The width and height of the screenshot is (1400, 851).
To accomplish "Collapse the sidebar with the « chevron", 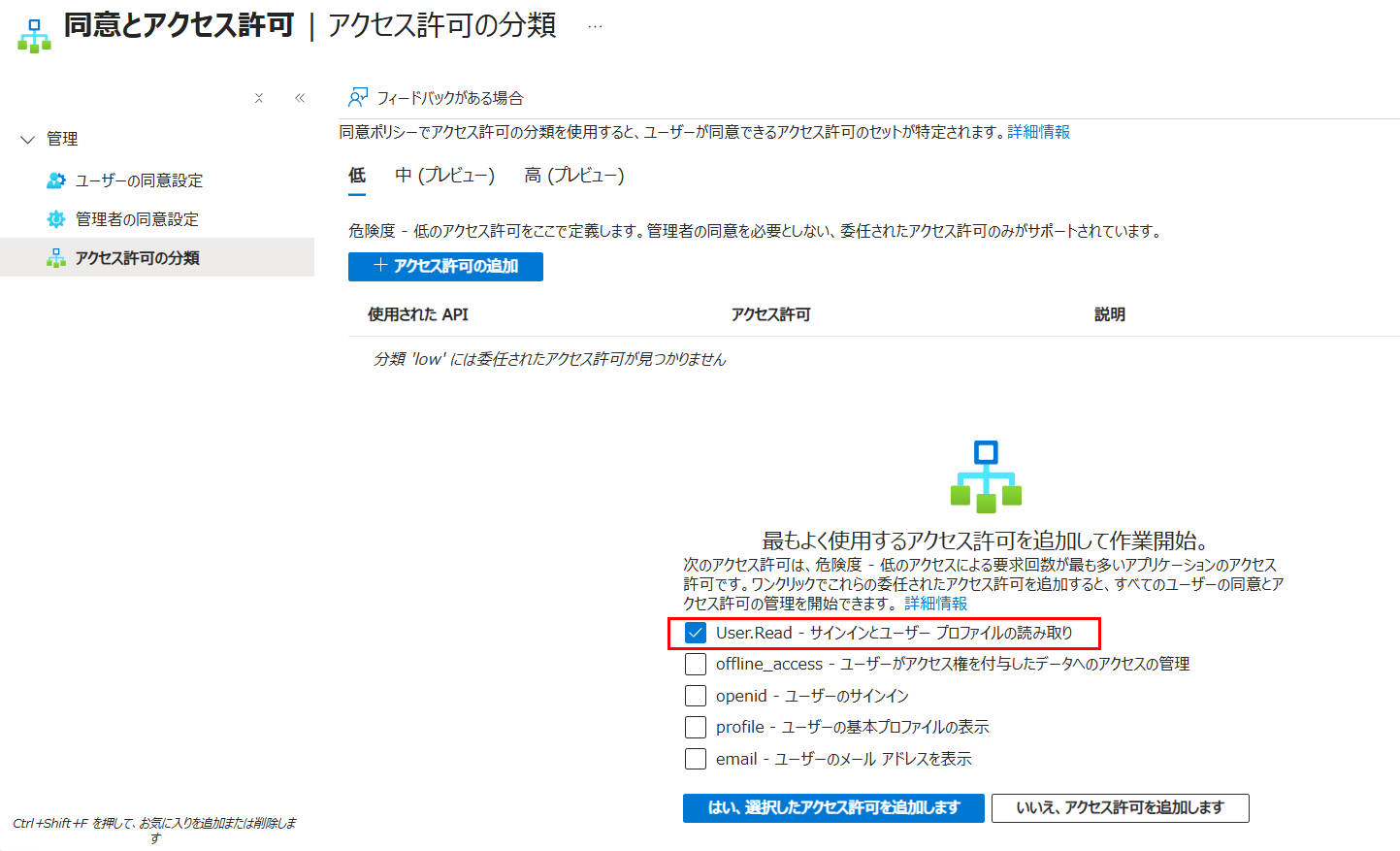I will tap(300, 97).
